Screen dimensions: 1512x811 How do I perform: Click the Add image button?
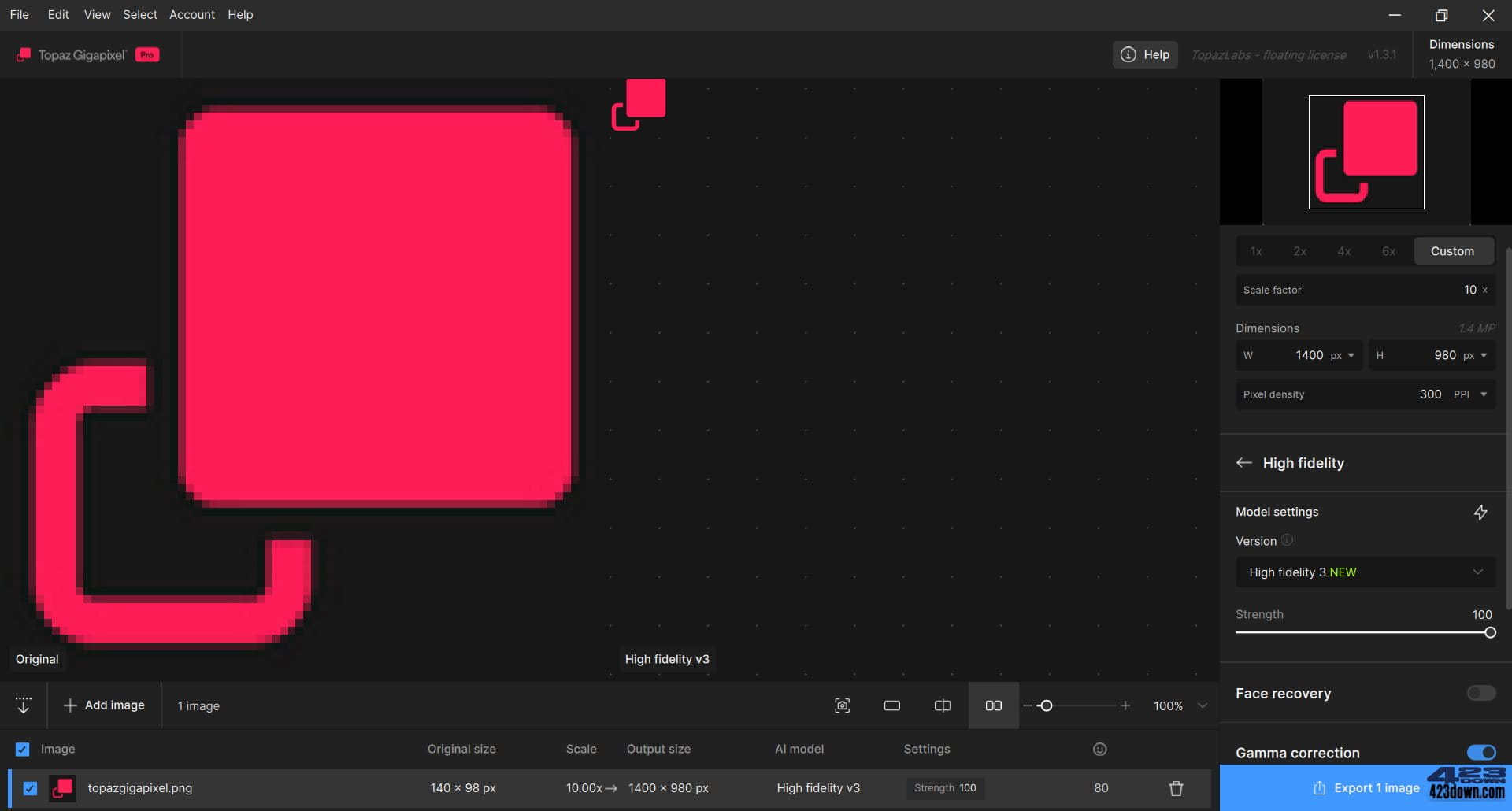[104, 705]
